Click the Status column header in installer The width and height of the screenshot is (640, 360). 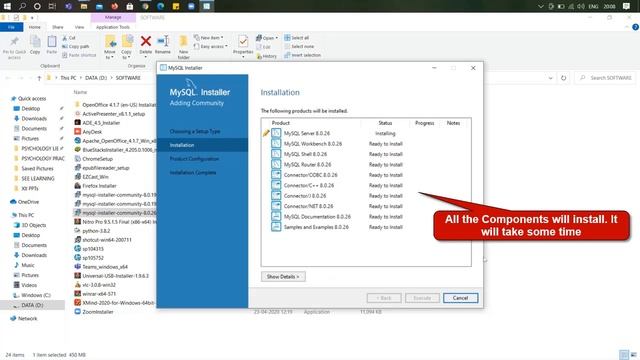point(385,123)
